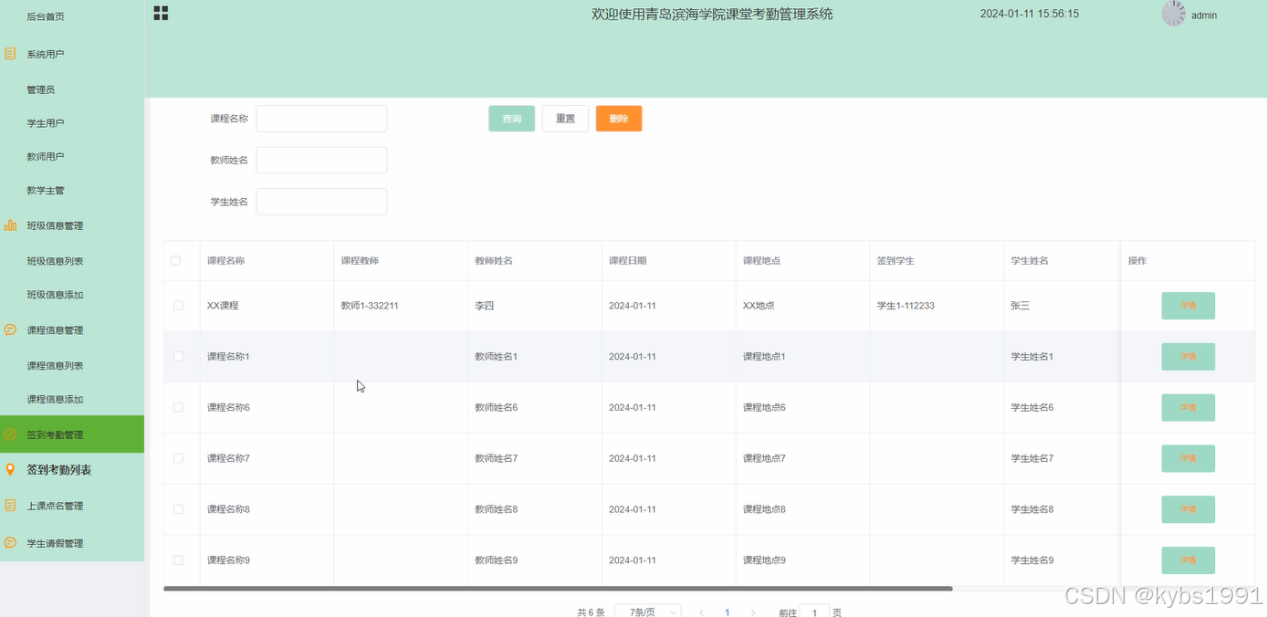
Task: Focus the 课程名称 search field
Action: 322,119
